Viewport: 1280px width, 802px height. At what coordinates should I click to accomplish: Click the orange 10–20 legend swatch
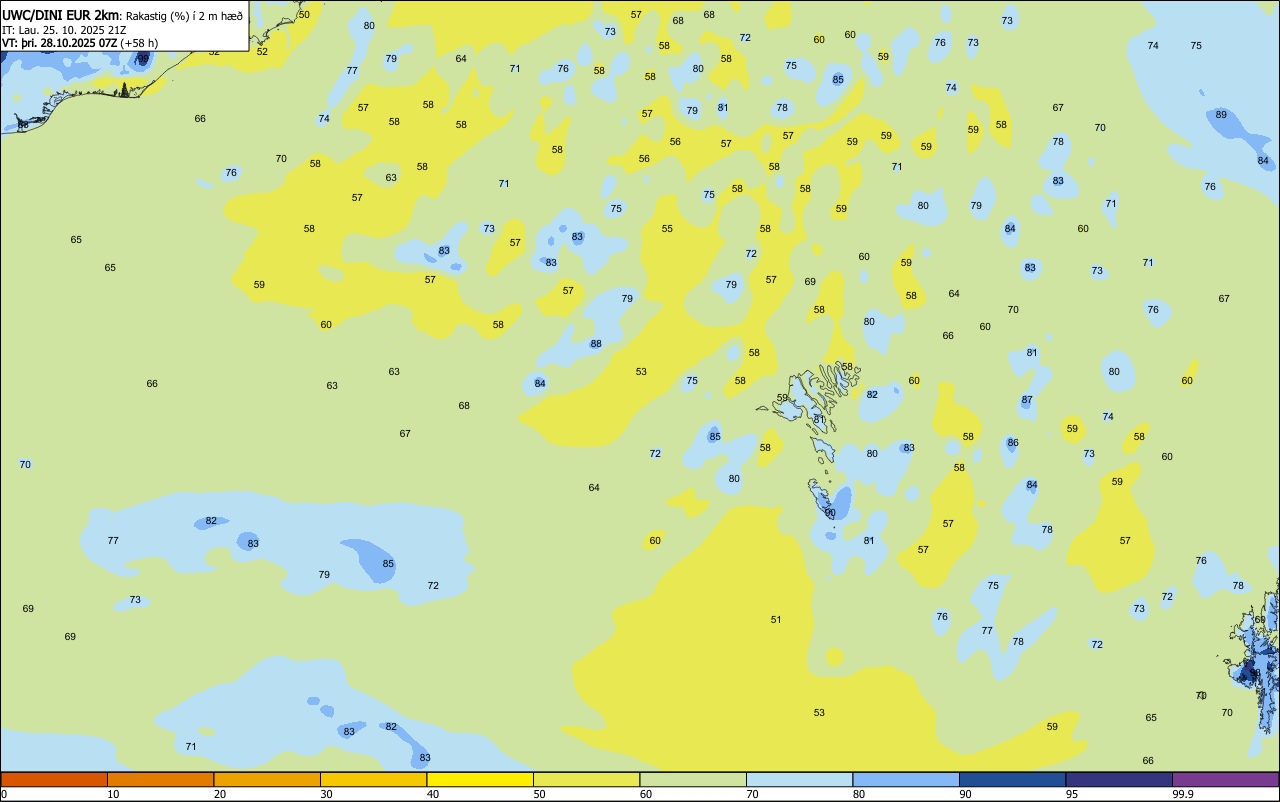coord(160,779)
